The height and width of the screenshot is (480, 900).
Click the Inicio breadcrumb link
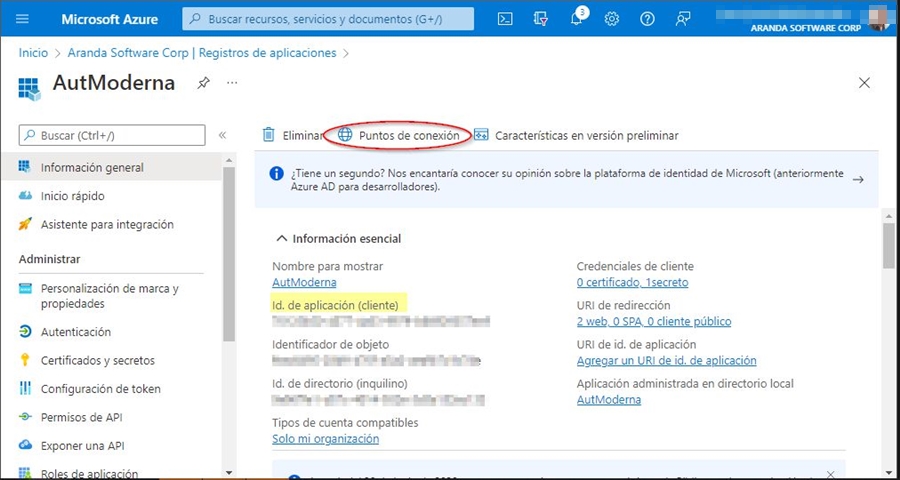click(x=33, y=53)
